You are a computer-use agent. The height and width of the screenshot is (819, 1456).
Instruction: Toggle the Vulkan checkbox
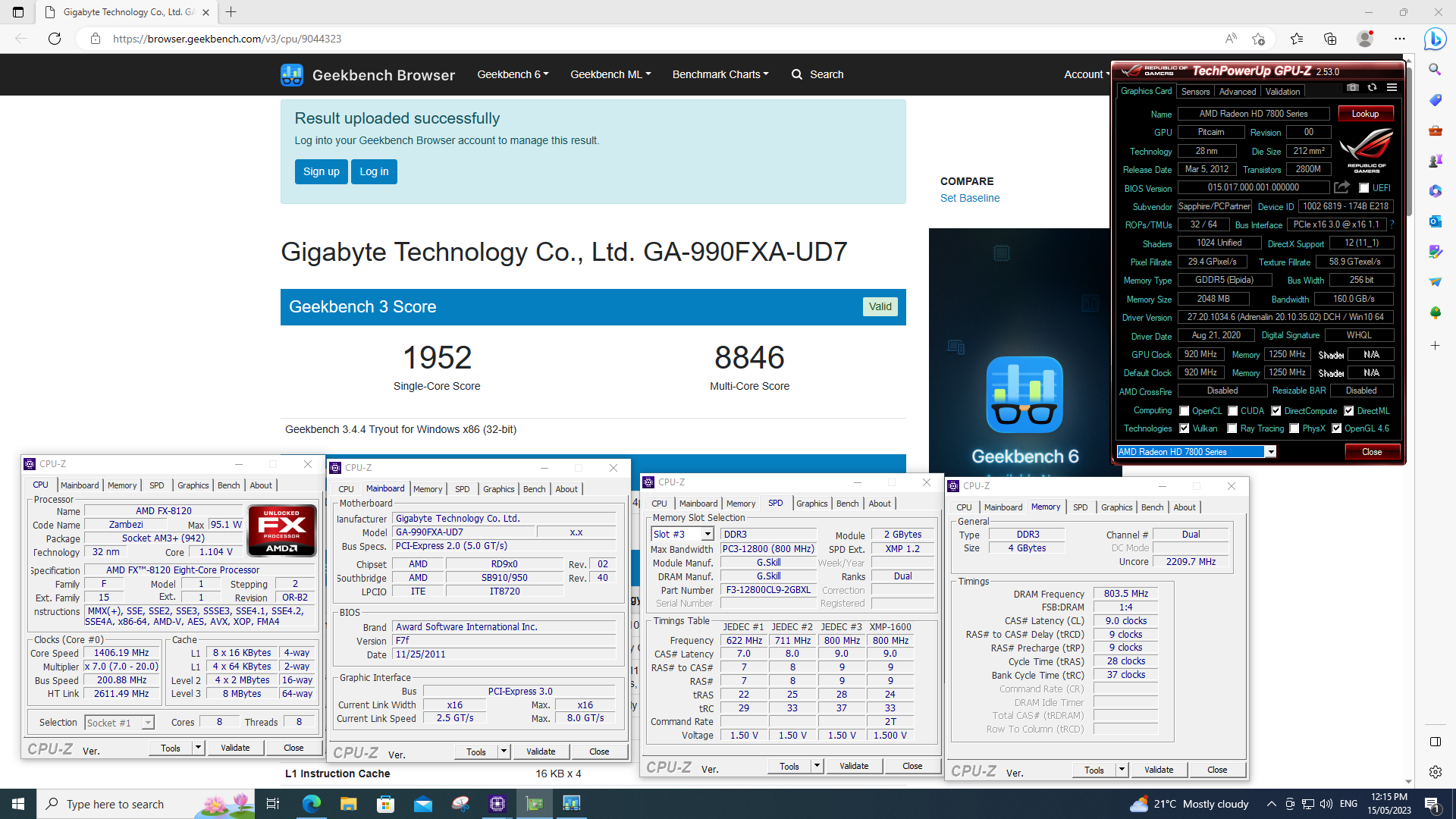click(1184, 428)
